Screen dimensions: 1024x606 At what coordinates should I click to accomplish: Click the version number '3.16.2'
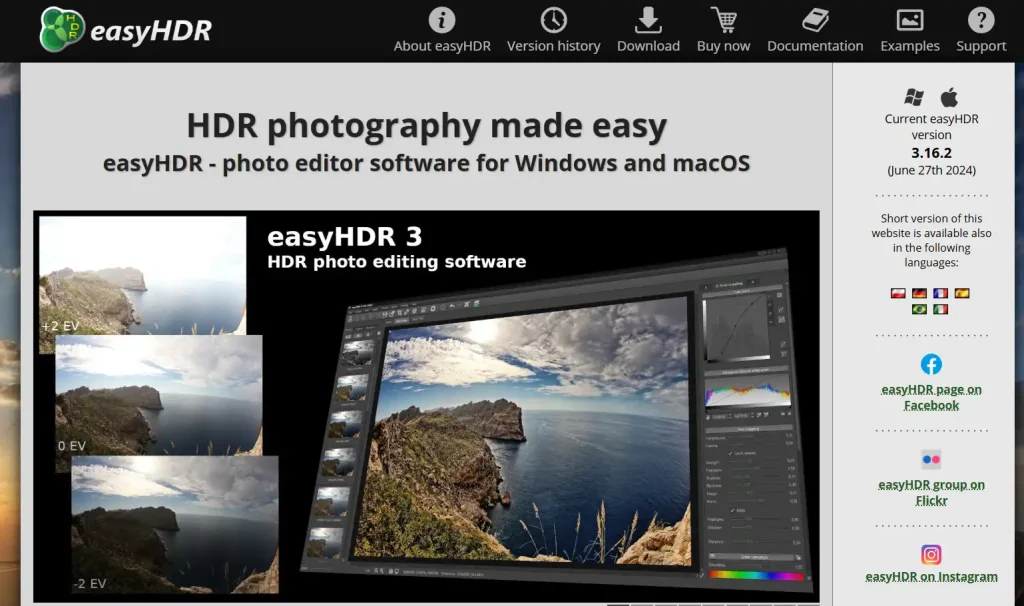931,153
